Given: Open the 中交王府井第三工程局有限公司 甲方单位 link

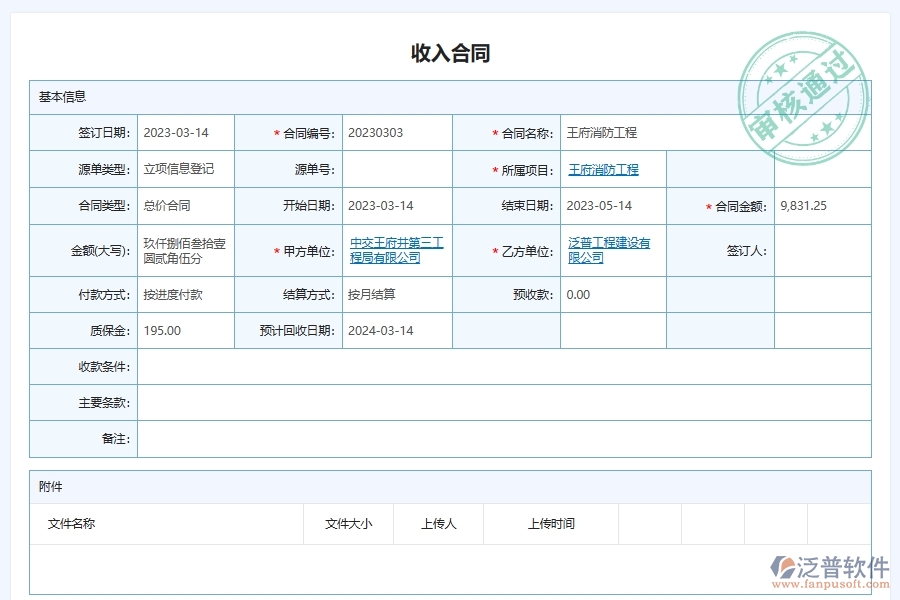Looking at the screenshot, I should (397, 249).
